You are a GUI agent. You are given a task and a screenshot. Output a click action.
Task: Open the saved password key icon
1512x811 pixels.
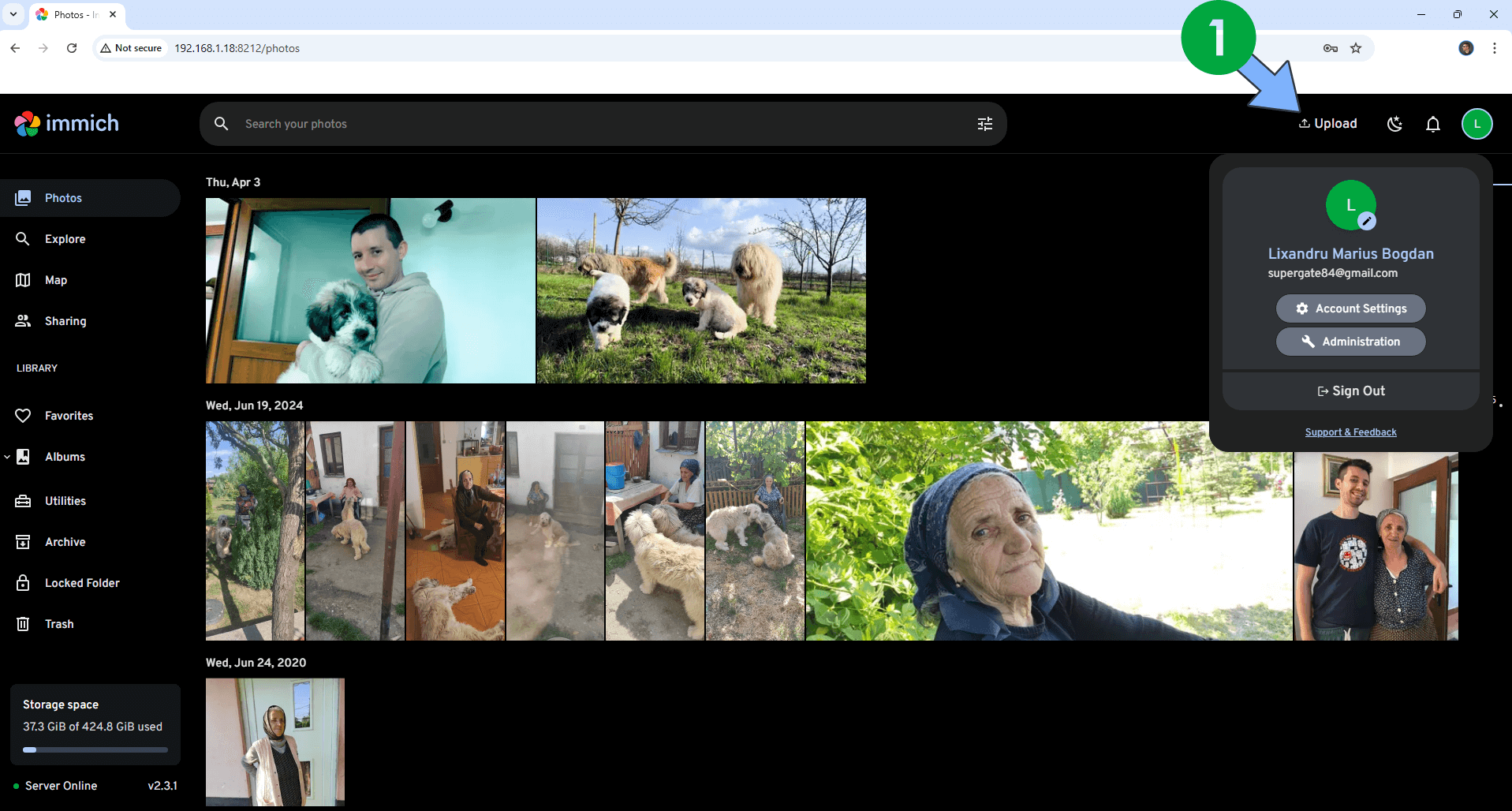[1330, 48]
